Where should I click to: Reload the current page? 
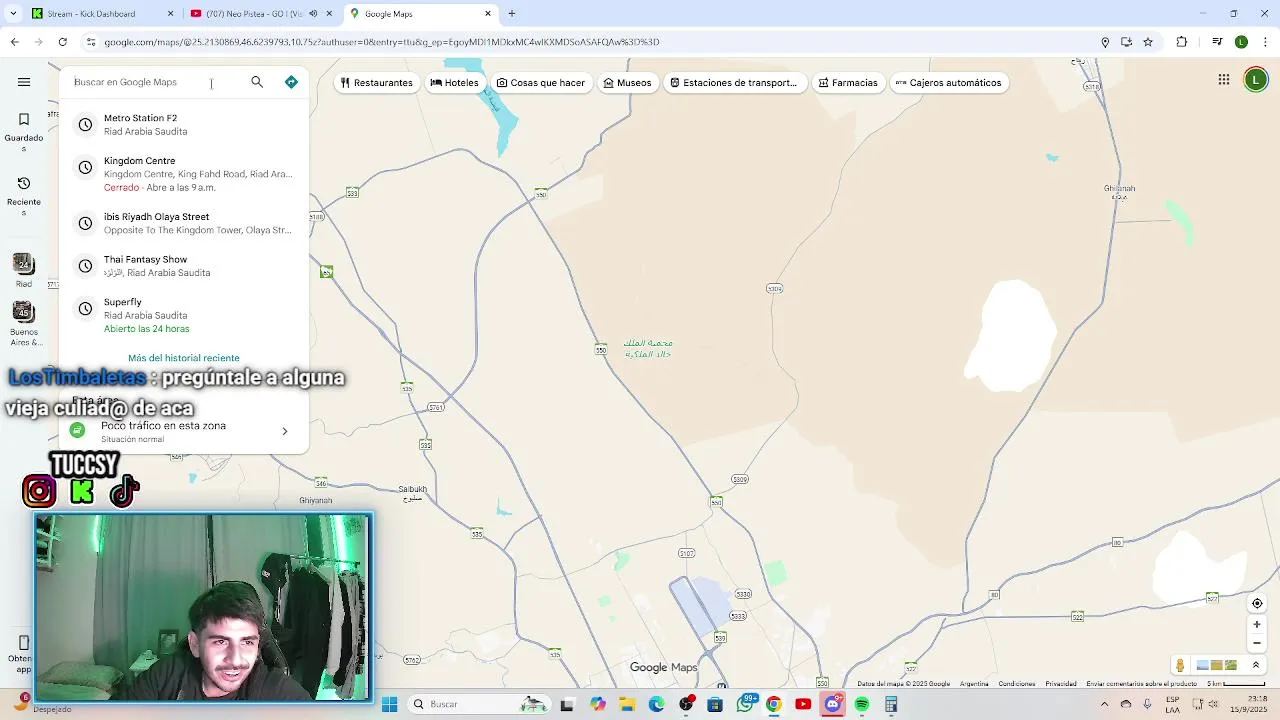[62, 42]
